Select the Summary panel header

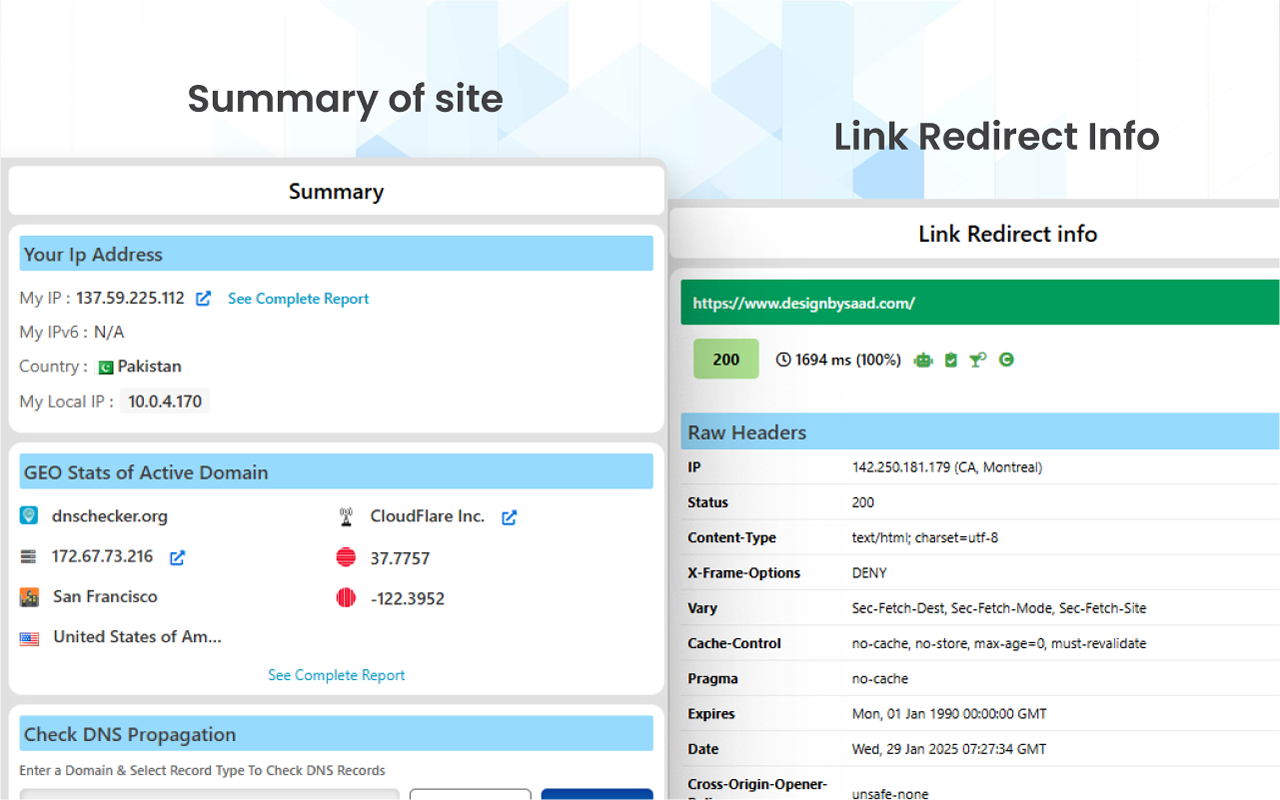pyautogui.click(x=336, y=191)
